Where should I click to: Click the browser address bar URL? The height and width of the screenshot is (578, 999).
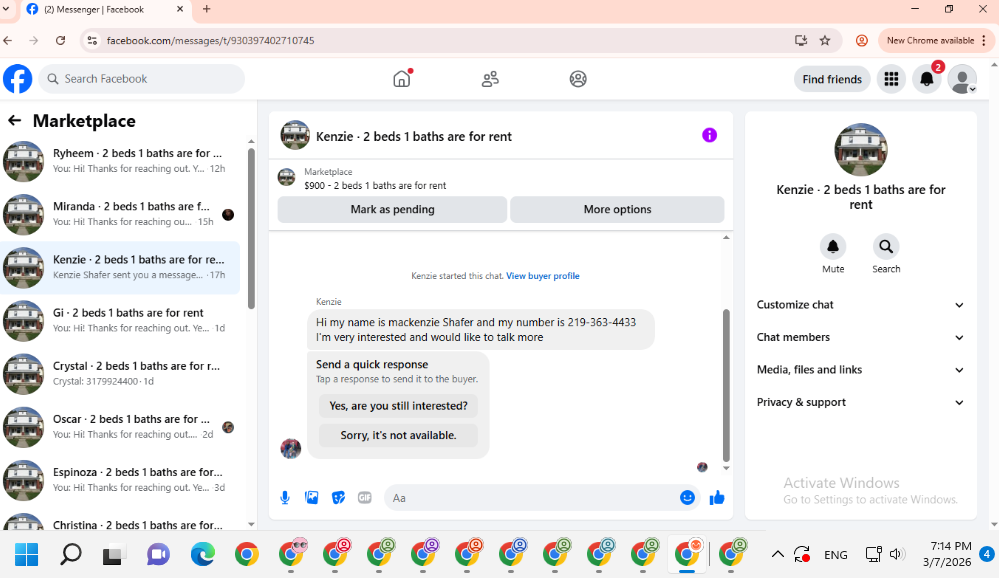click(210, 40)
